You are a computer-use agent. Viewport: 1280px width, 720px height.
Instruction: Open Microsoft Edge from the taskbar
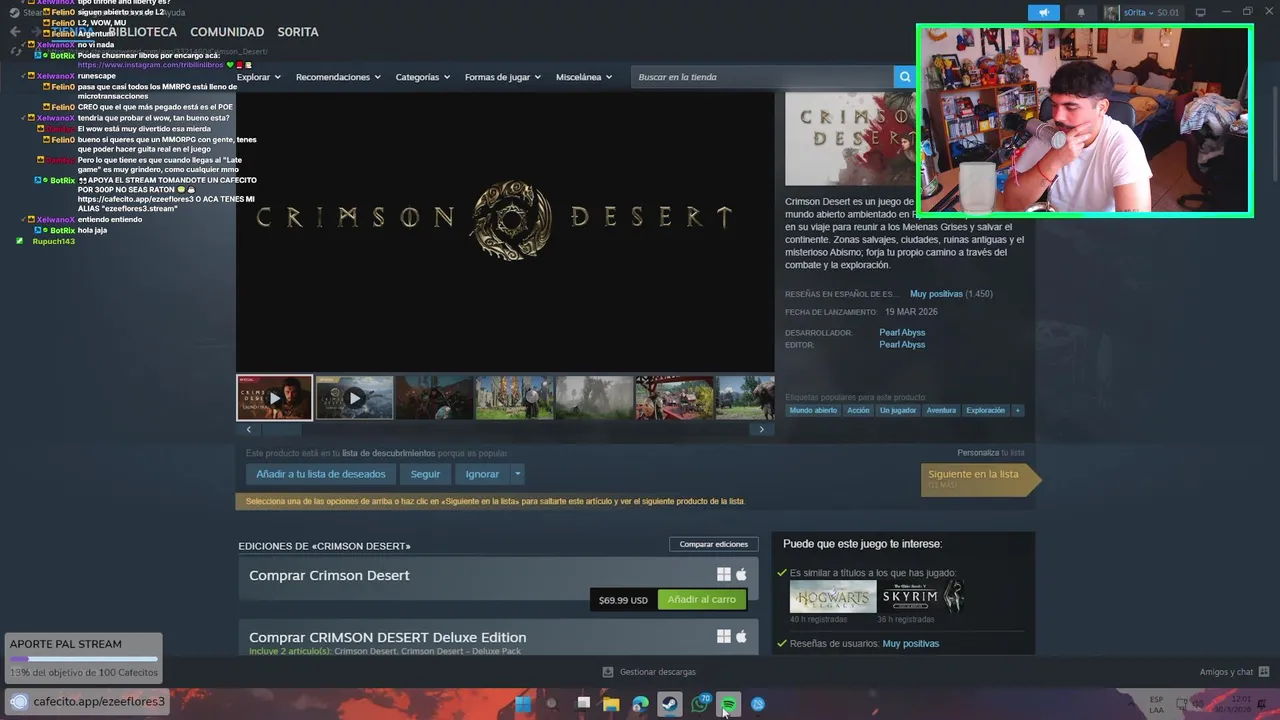coord(640,704)
